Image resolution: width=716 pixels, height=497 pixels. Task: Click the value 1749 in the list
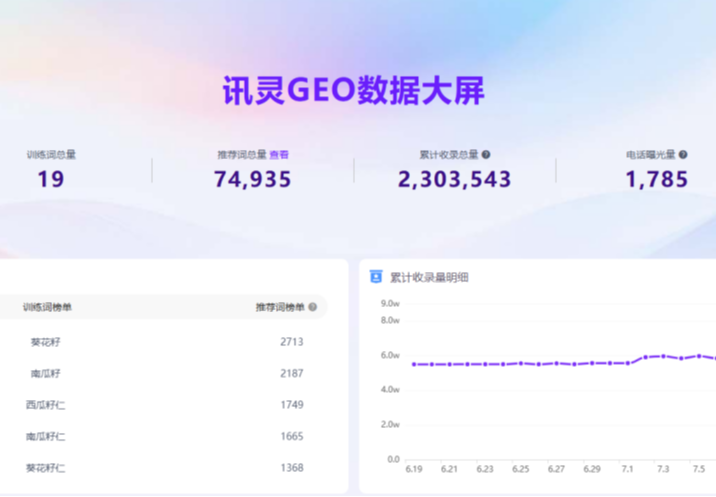click(x=292, y=405)
